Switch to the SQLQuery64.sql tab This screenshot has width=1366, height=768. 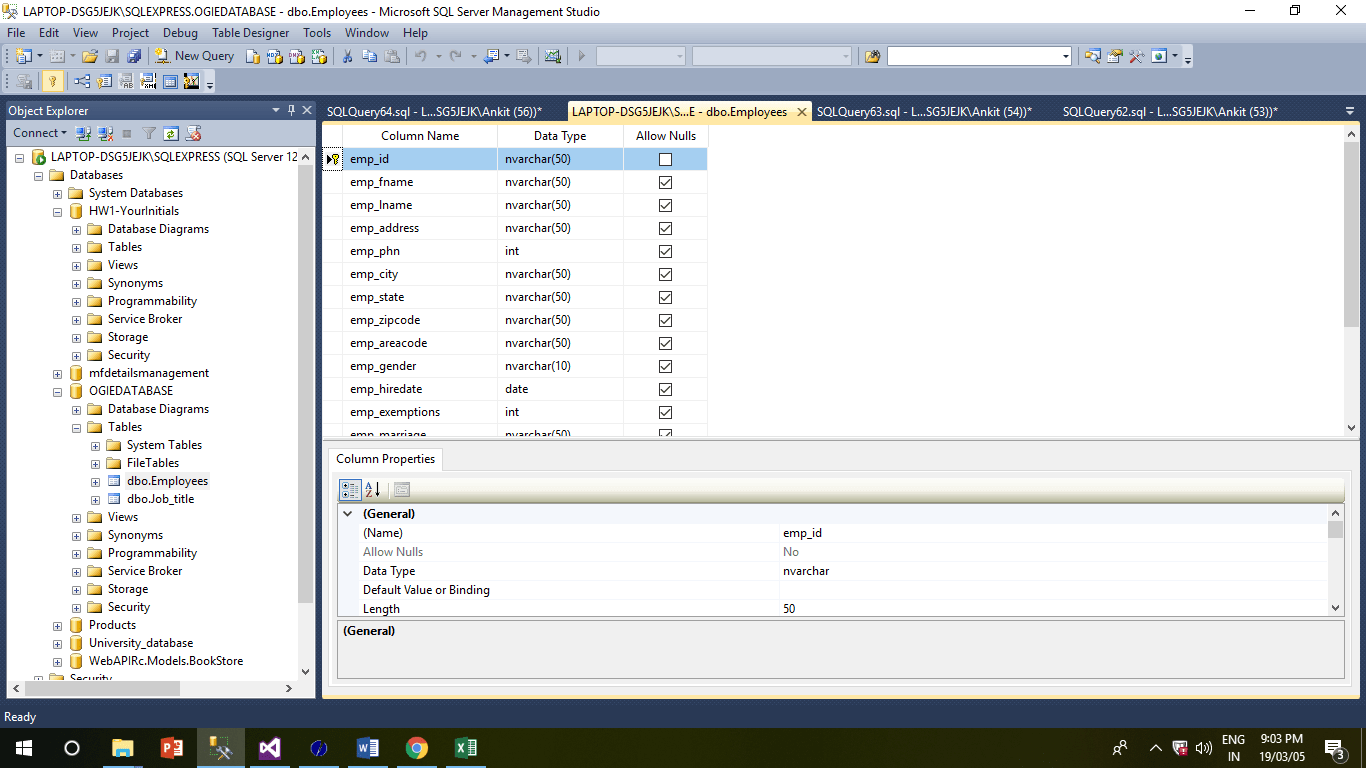coord(434,111)
